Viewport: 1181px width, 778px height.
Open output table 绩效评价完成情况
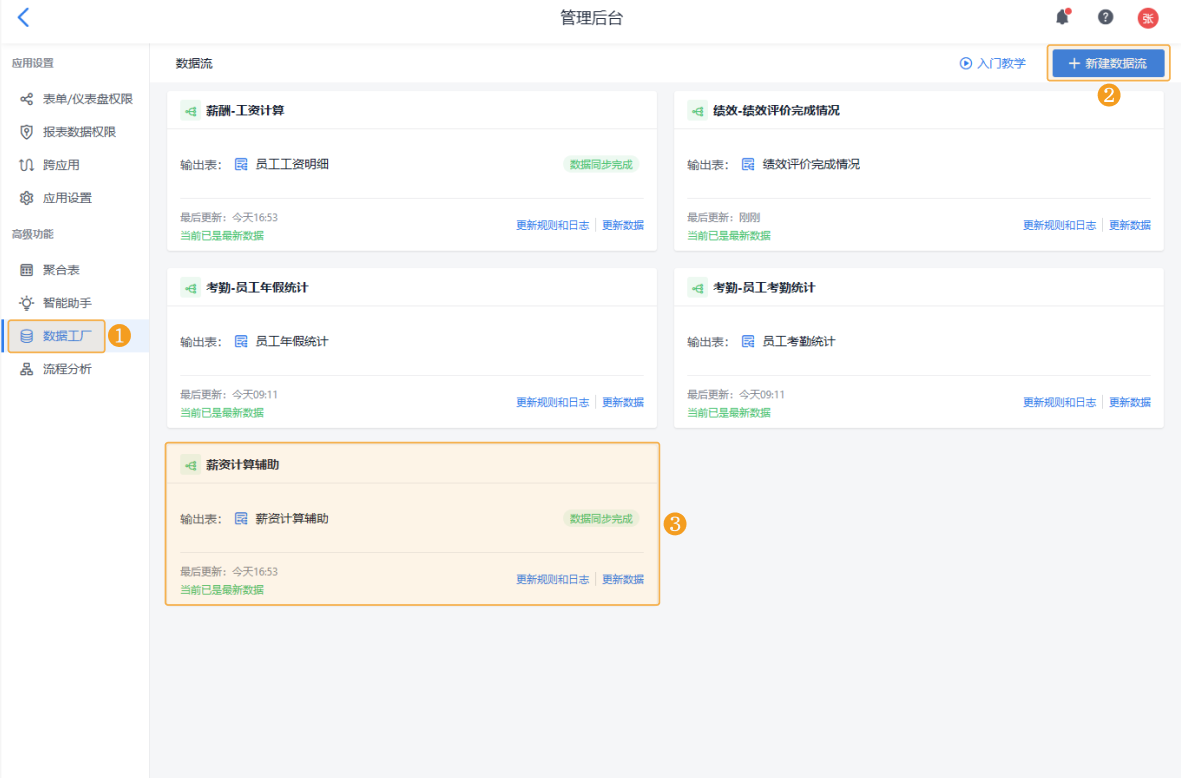coord(811,164)
